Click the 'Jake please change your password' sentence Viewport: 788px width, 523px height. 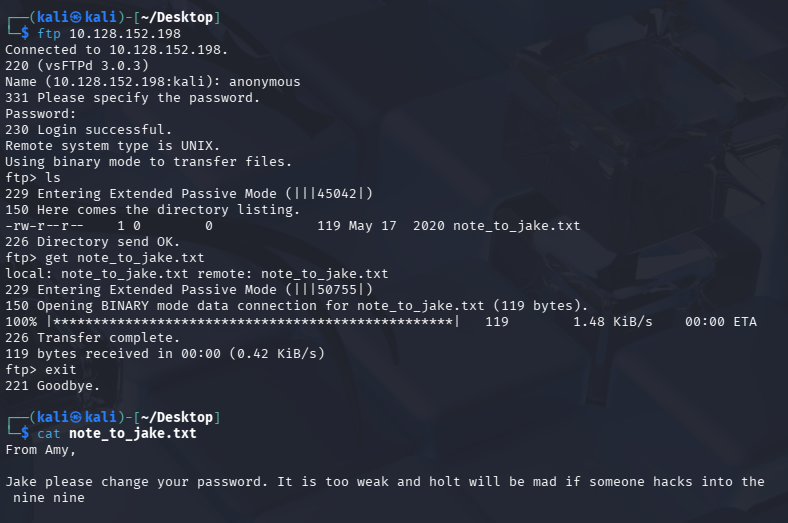click(x=136, y=482)
